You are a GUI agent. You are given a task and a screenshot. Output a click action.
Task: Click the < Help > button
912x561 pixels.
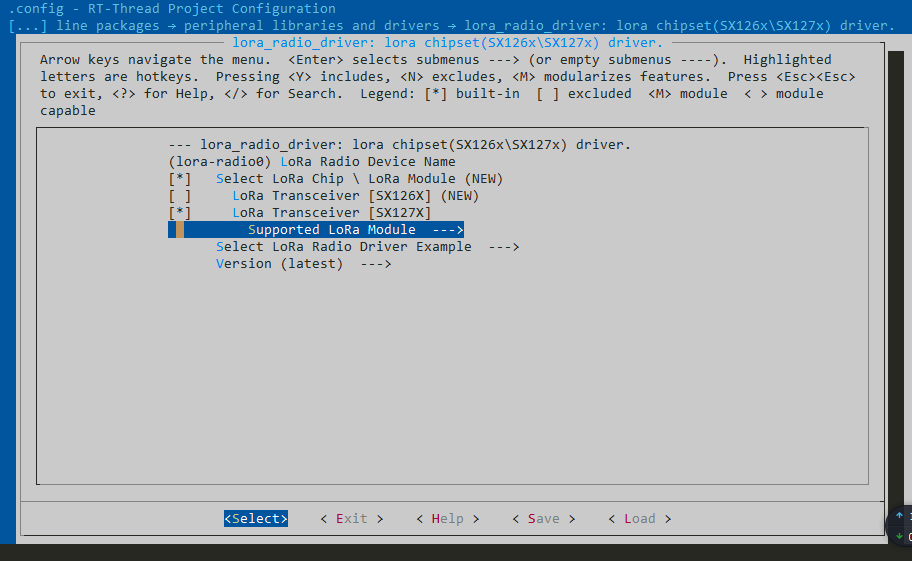point(448,519)
